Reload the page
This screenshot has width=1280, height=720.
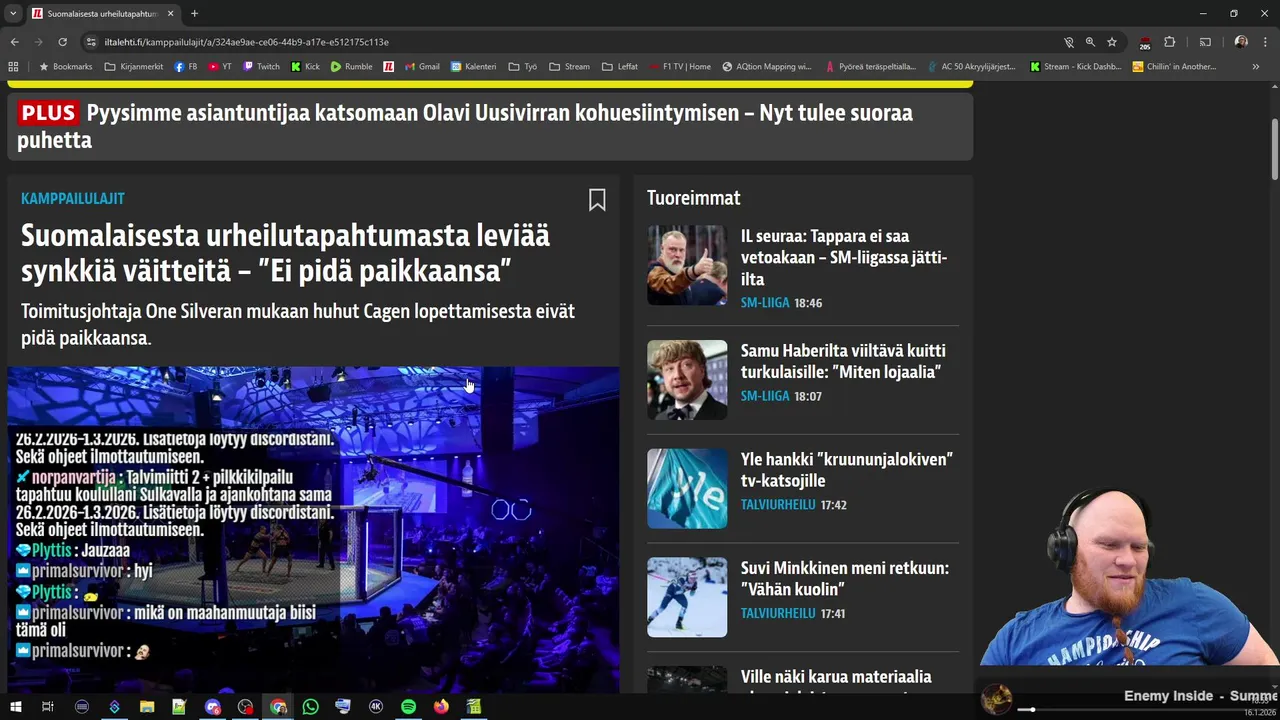point(62,42)
